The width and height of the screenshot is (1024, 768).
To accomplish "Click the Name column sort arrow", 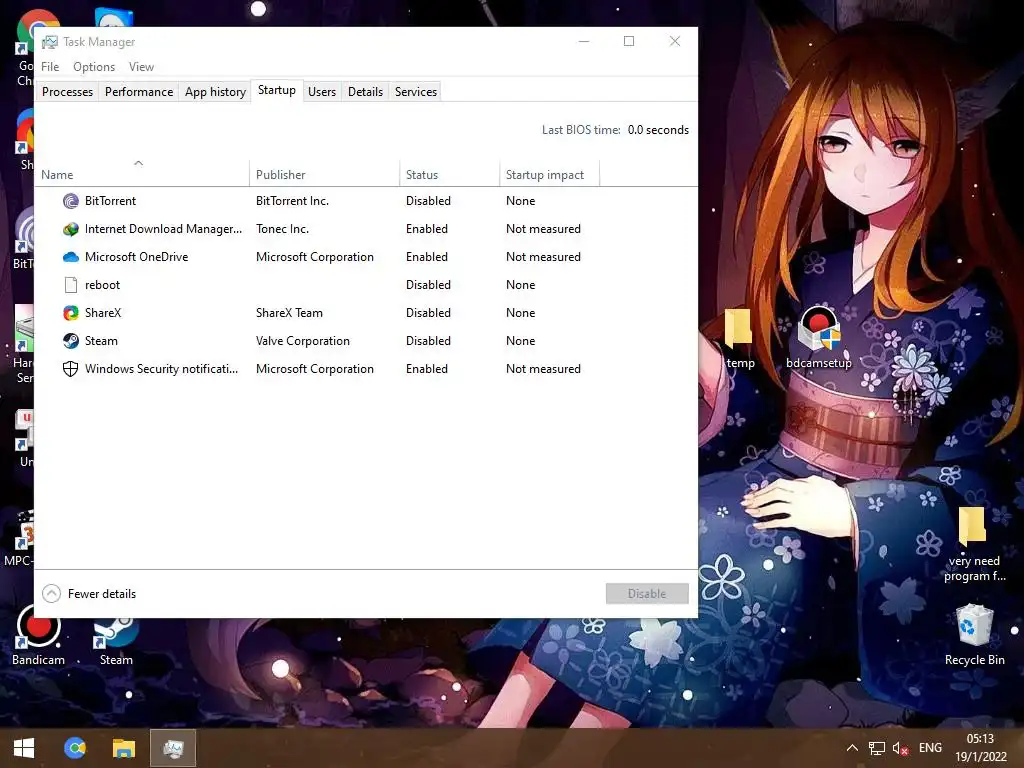I will click(x=138, y=163).
